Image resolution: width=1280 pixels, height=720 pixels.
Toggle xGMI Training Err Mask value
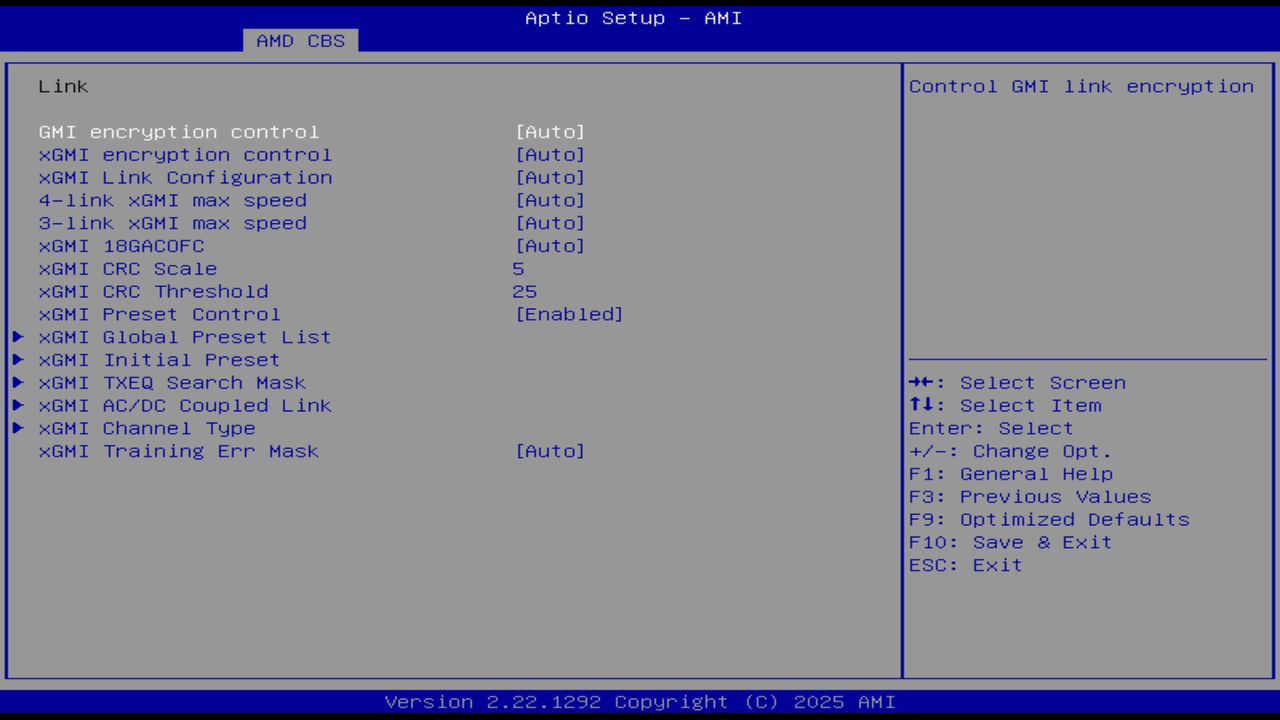[x=549, y=452]
